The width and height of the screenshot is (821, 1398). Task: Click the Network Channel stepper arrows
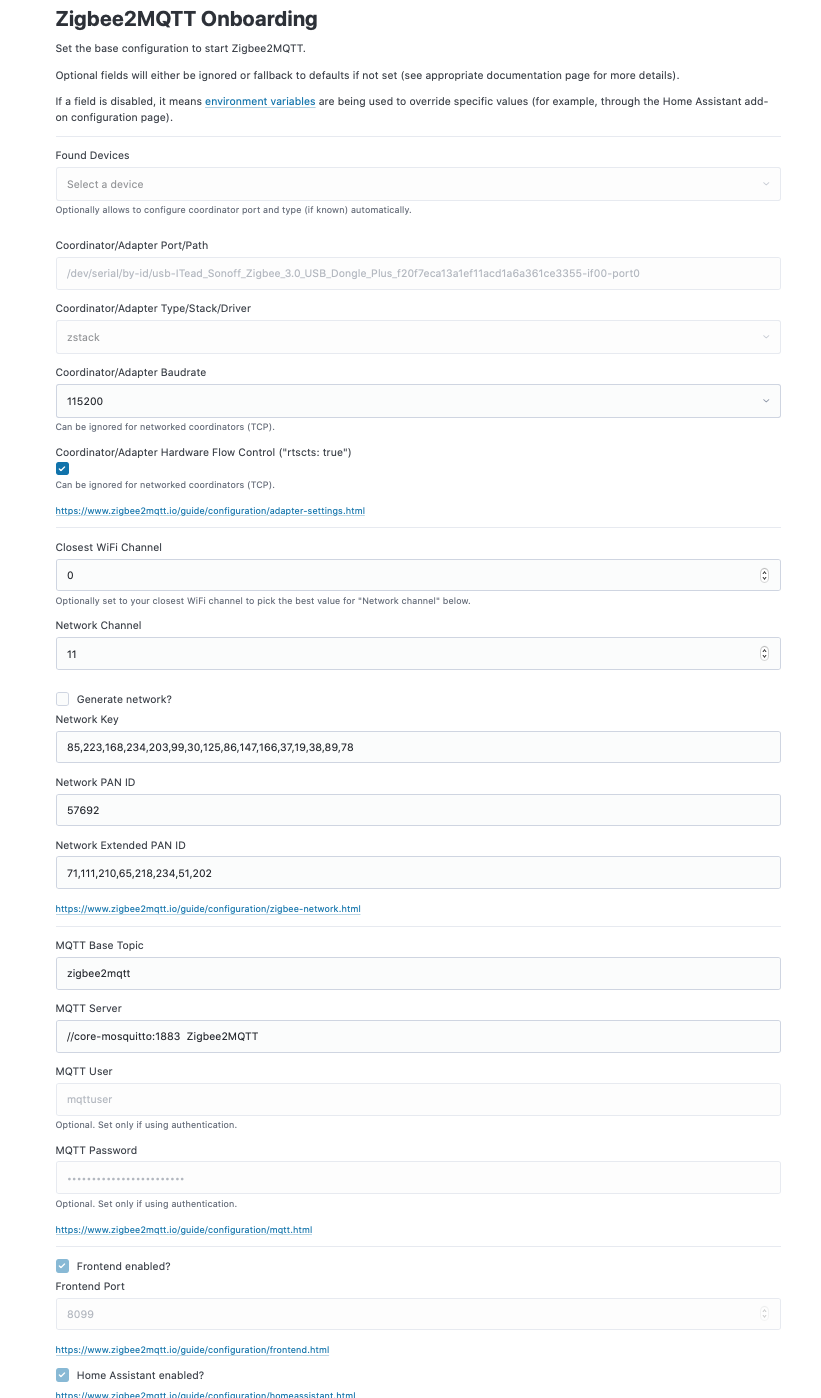tap(764, 653)
